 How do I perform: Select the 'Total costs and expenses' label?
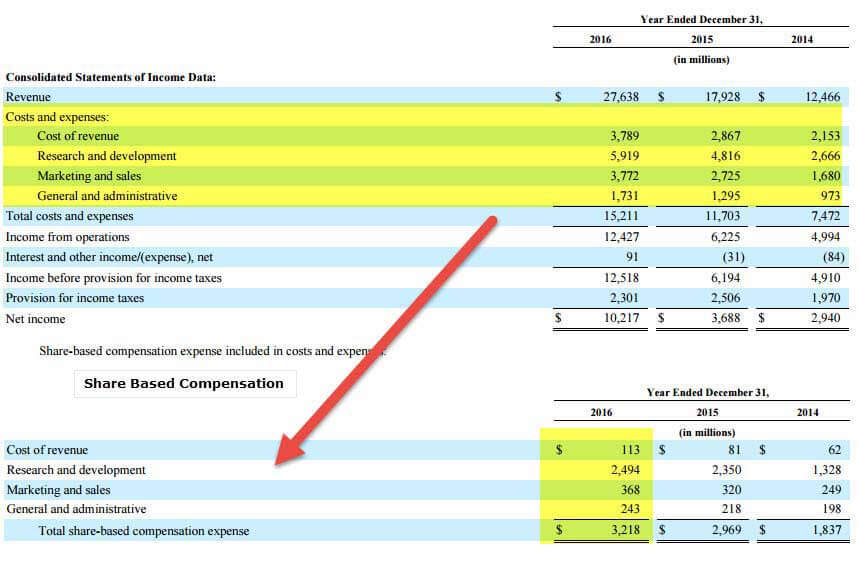click(70, 216)
